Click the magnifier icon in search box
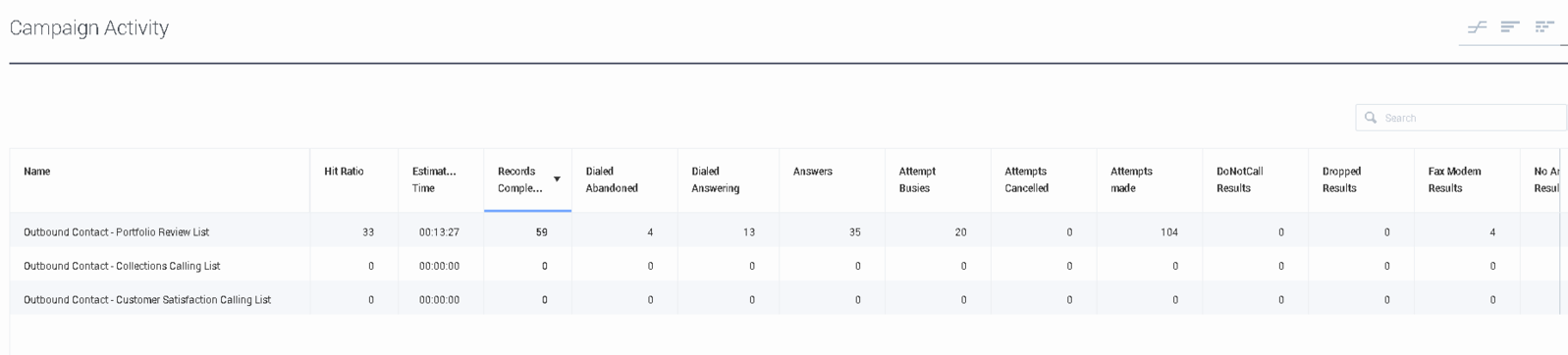This screenshot has height=355, width=1568. pos(1371,118)
